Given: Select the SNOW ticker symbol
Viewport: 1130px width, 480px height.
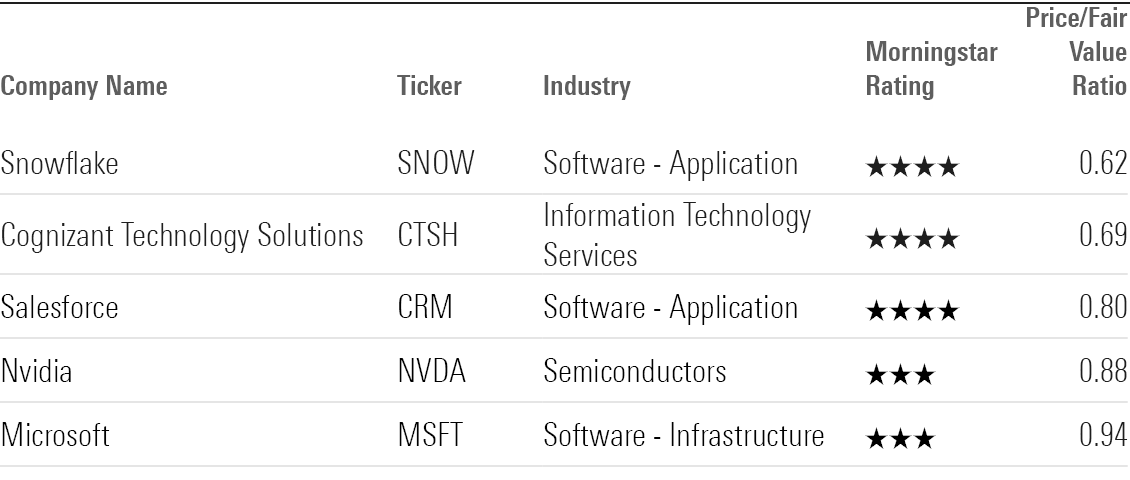Looking at the screenshot, I should (435, 163).
